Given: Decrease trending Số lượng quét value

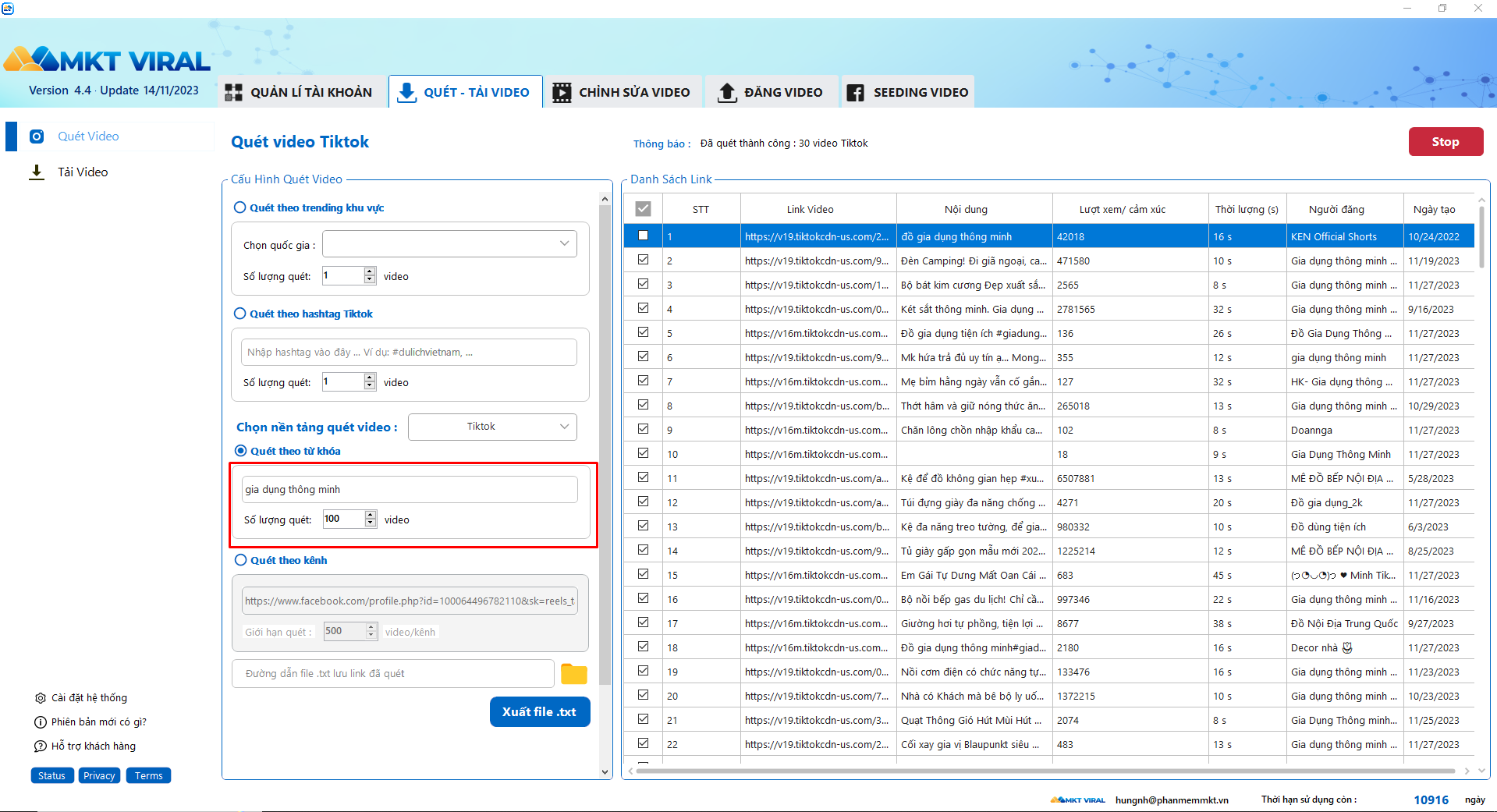Looking at the screenshot, I should click(371, 280).
